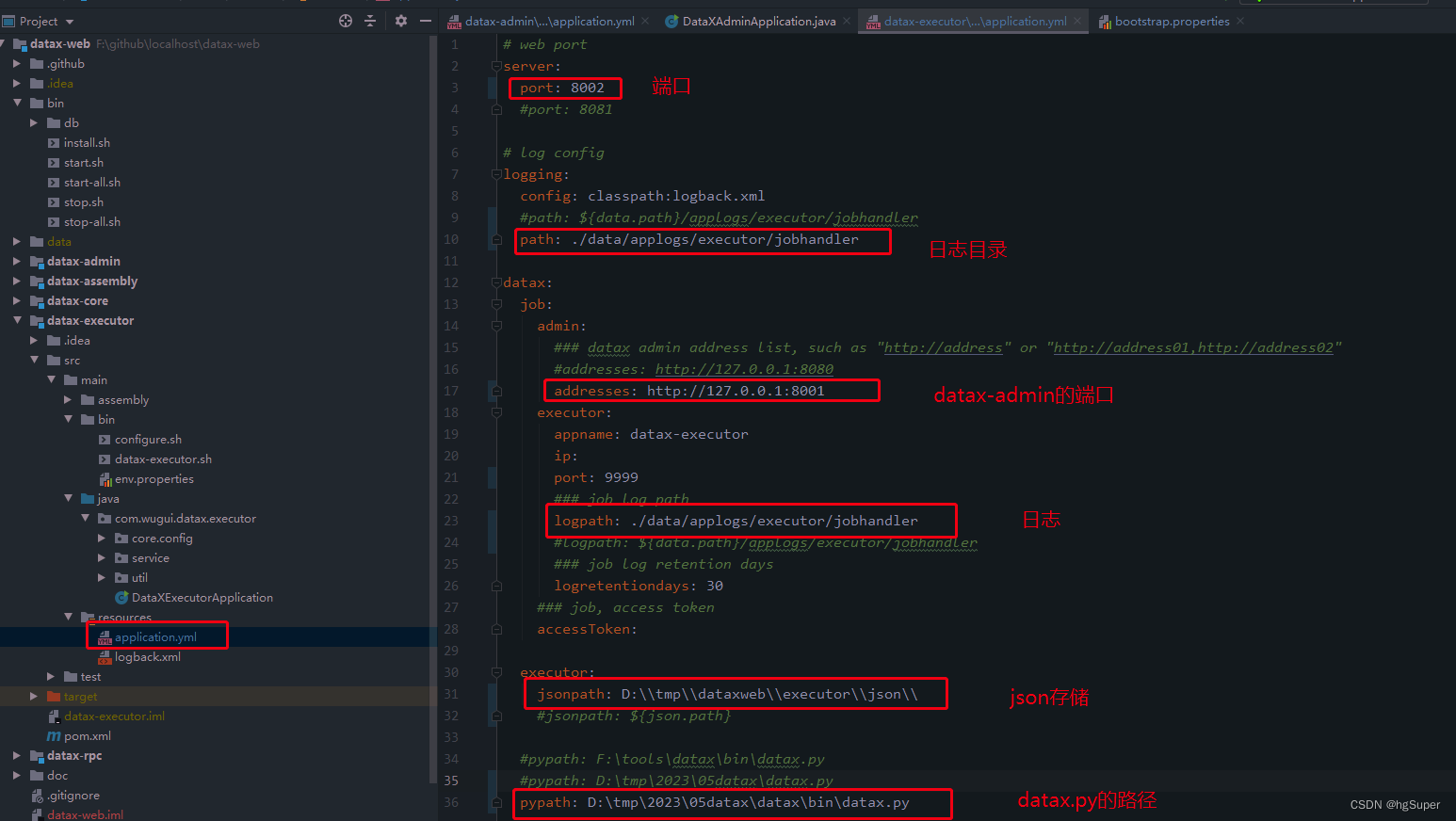Viewport: 1456px width, 821px height.
Task: Open pom.xml Maven file
Action: (x=87, y=736)
